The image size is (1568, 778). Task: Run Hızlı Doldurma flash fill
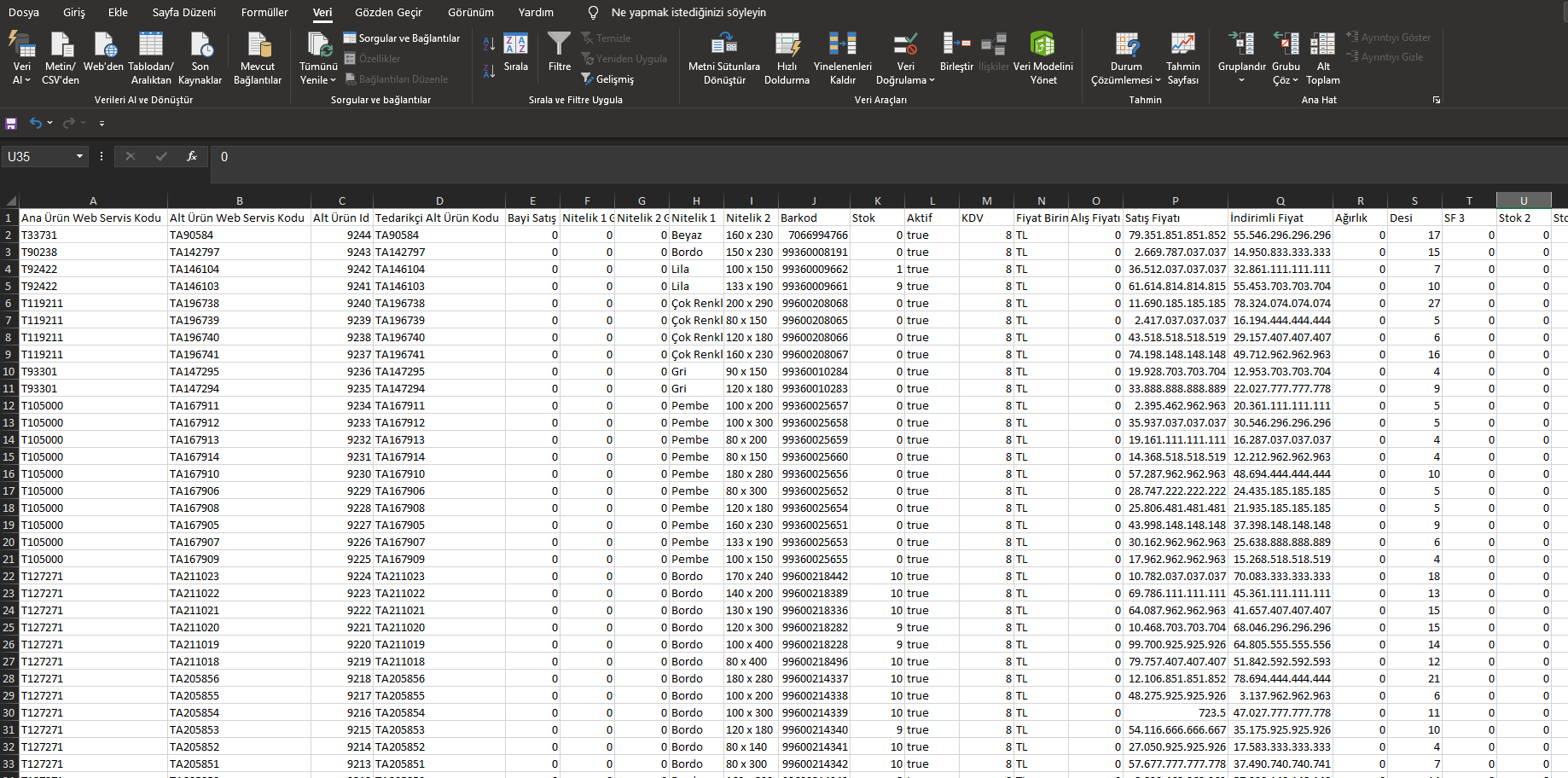[x=787, y=57]
